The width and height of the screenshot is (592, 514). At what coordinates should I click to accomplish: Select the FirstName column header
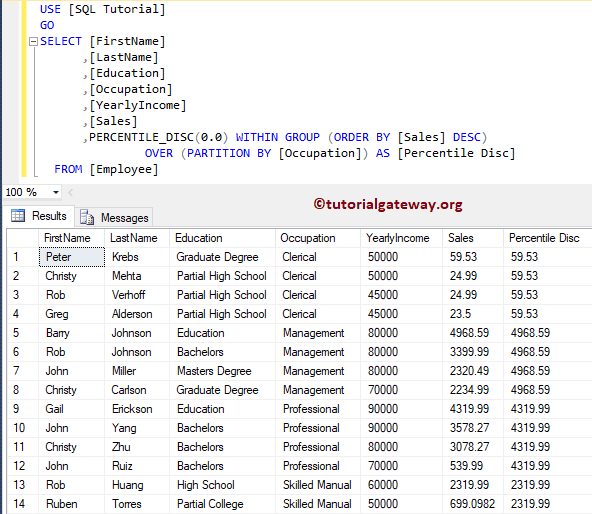point(72,238)
